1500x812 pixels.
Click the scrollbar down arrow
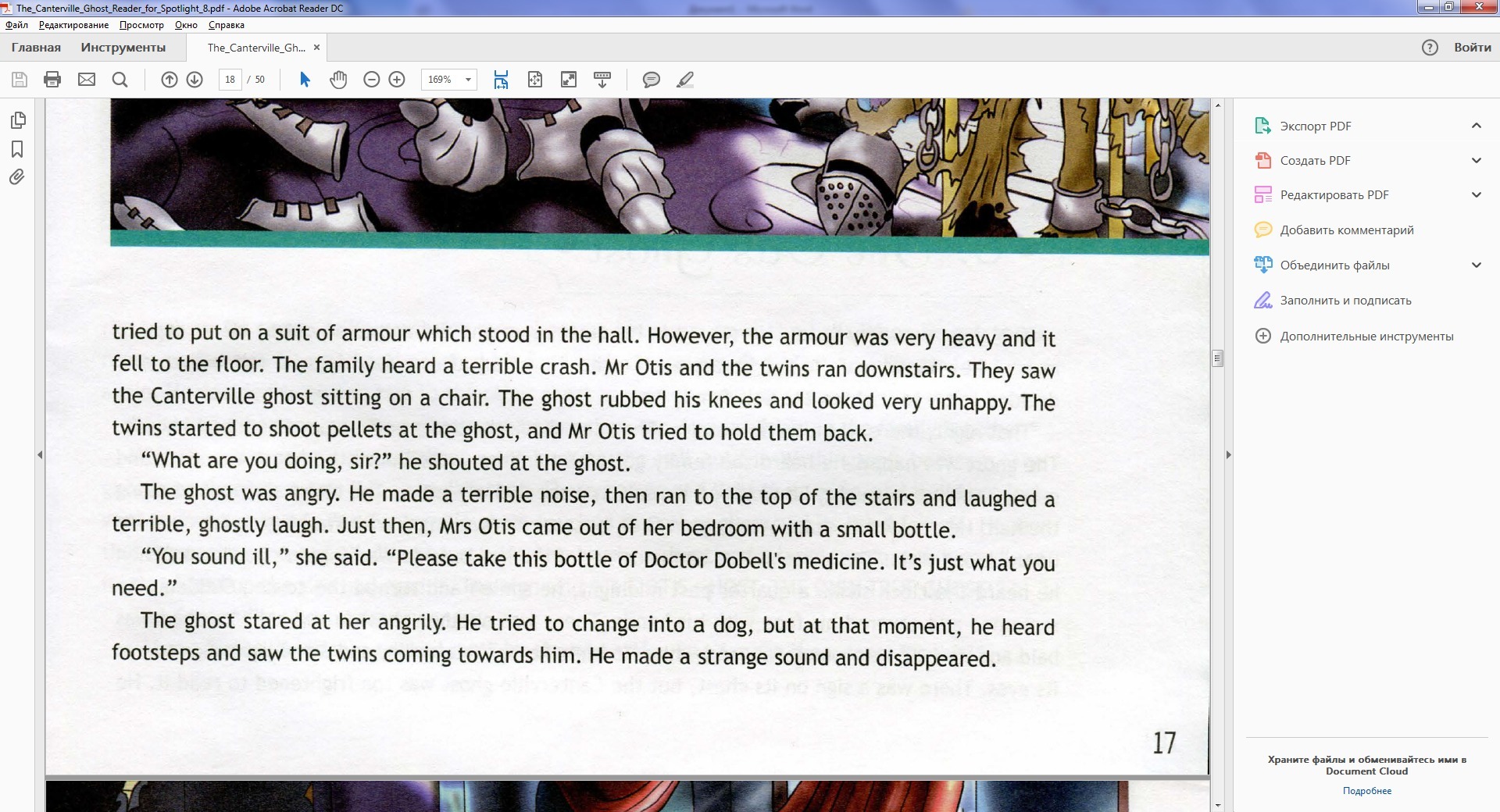(x=1217, y=805)
